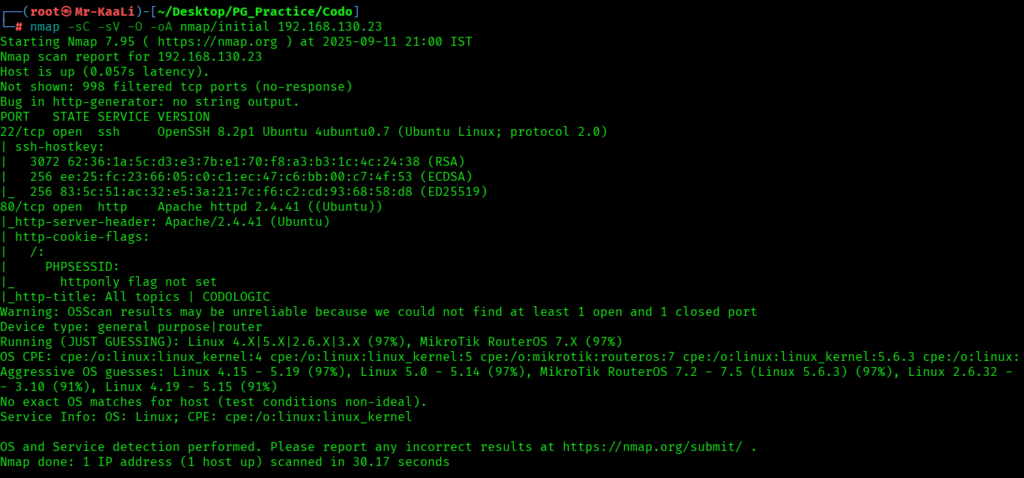The width and height of the screenshot is (1024, 478).
Task: Click the 22/tcp open ssh line
Action: [303, 132]
